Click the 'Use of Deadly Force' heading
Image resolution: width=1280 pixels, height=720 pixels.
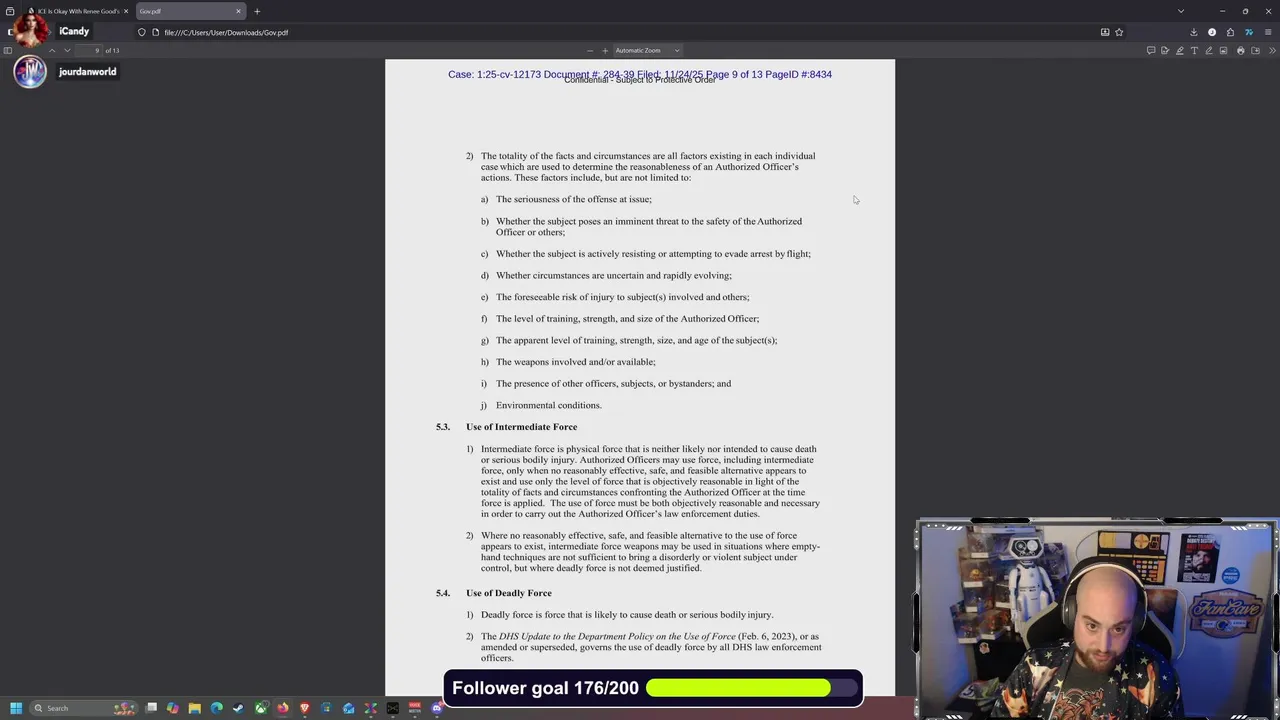pos(509,593)
